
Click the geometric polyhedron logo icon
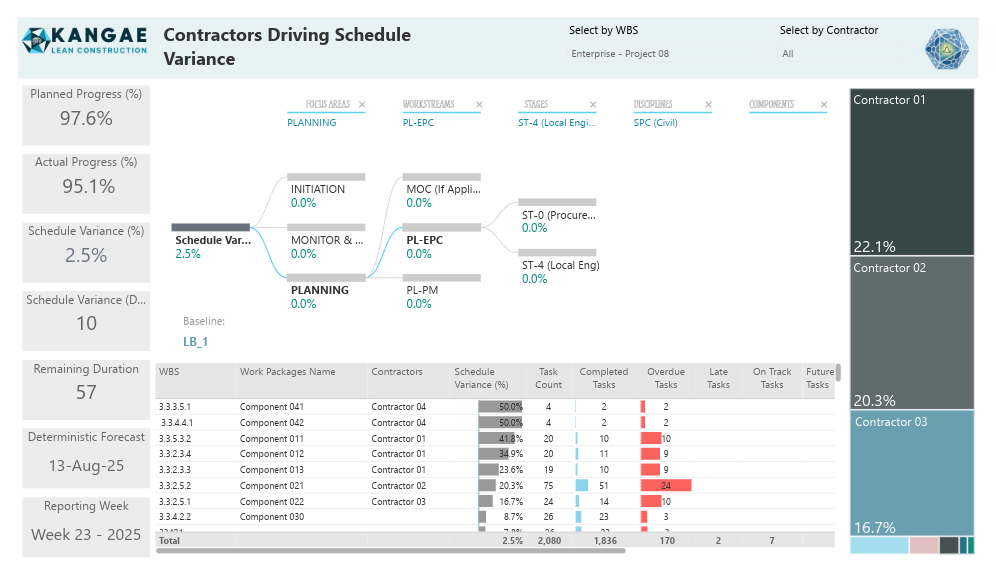(x=946, y=48)
